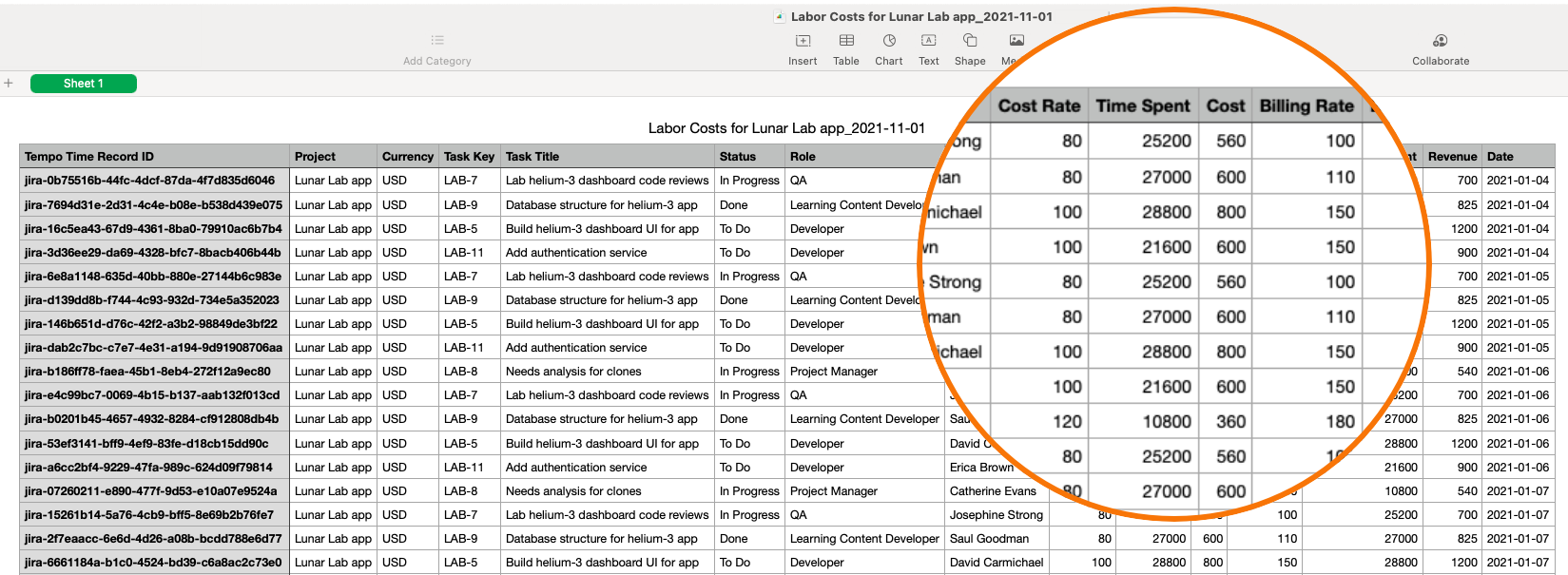Image resolution: width=1568 pixels, height=575 pixels.
Task: Select Add authentication service in the jira-a6cc2bf4 row
Action: pyautogui.click(x=608, y=467)
